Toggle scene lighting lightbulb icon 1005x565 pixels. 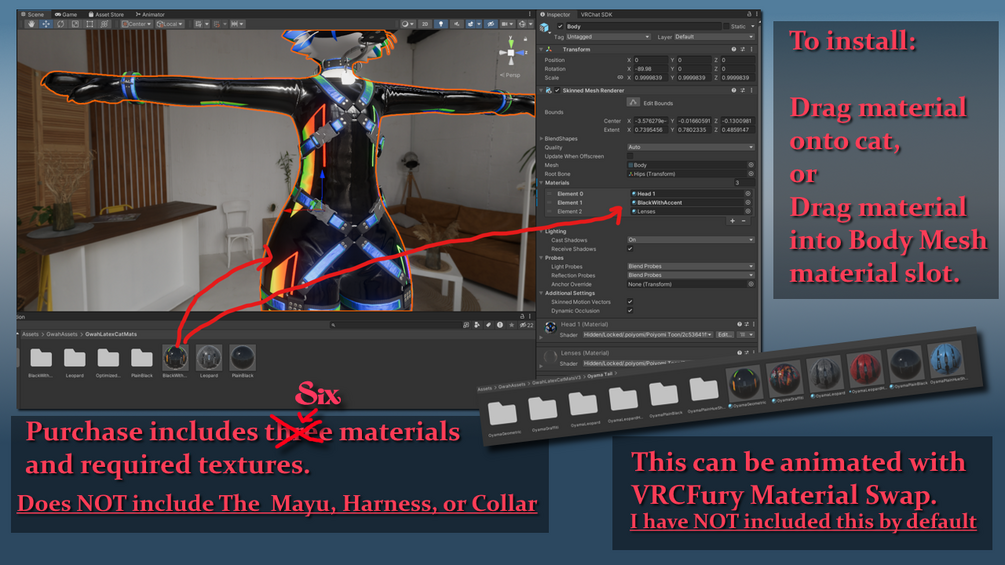440,24
